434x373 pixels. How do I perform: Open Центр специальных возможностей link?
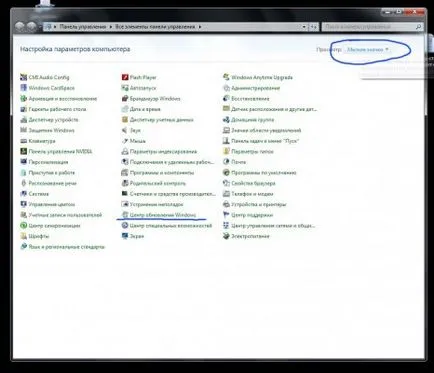(x=171, y=226)
